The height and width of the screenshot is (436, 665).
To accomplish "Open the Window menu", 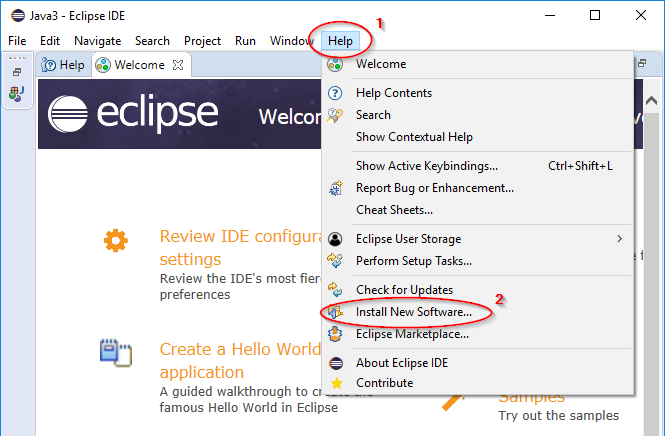I will 291,41.
